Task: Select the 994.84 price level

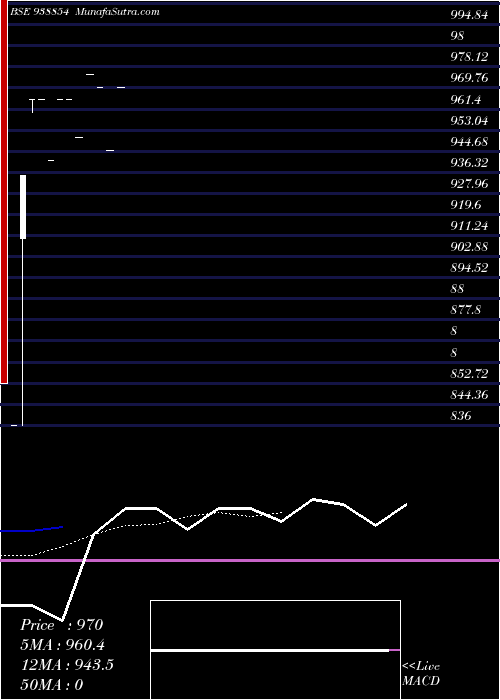Action: [x=469, y=15]
